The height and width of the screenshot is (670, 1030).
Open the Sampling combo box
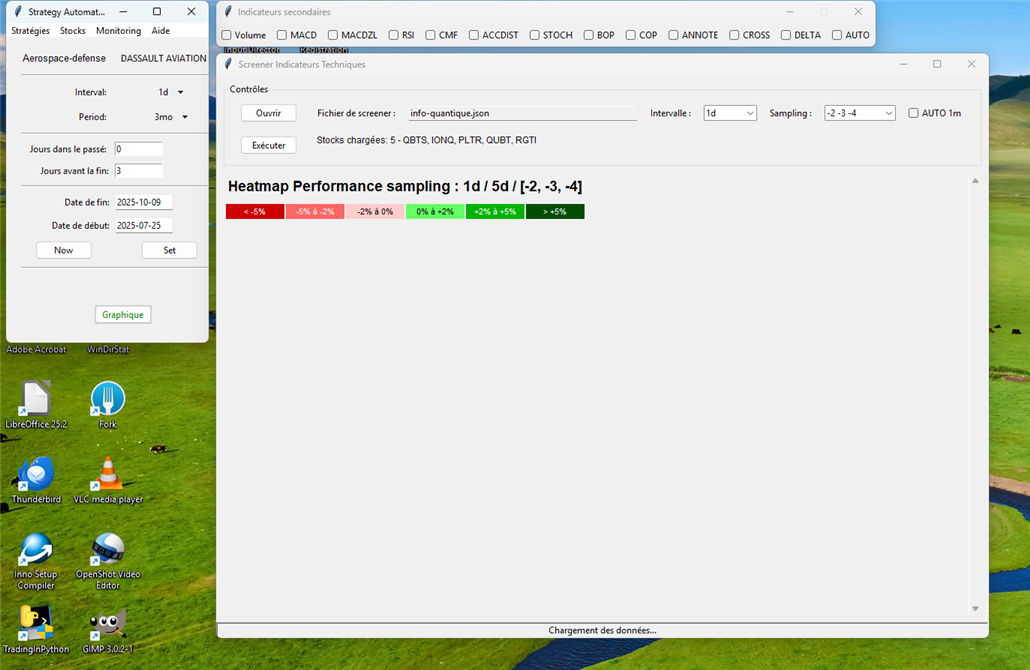coord(859,113)
